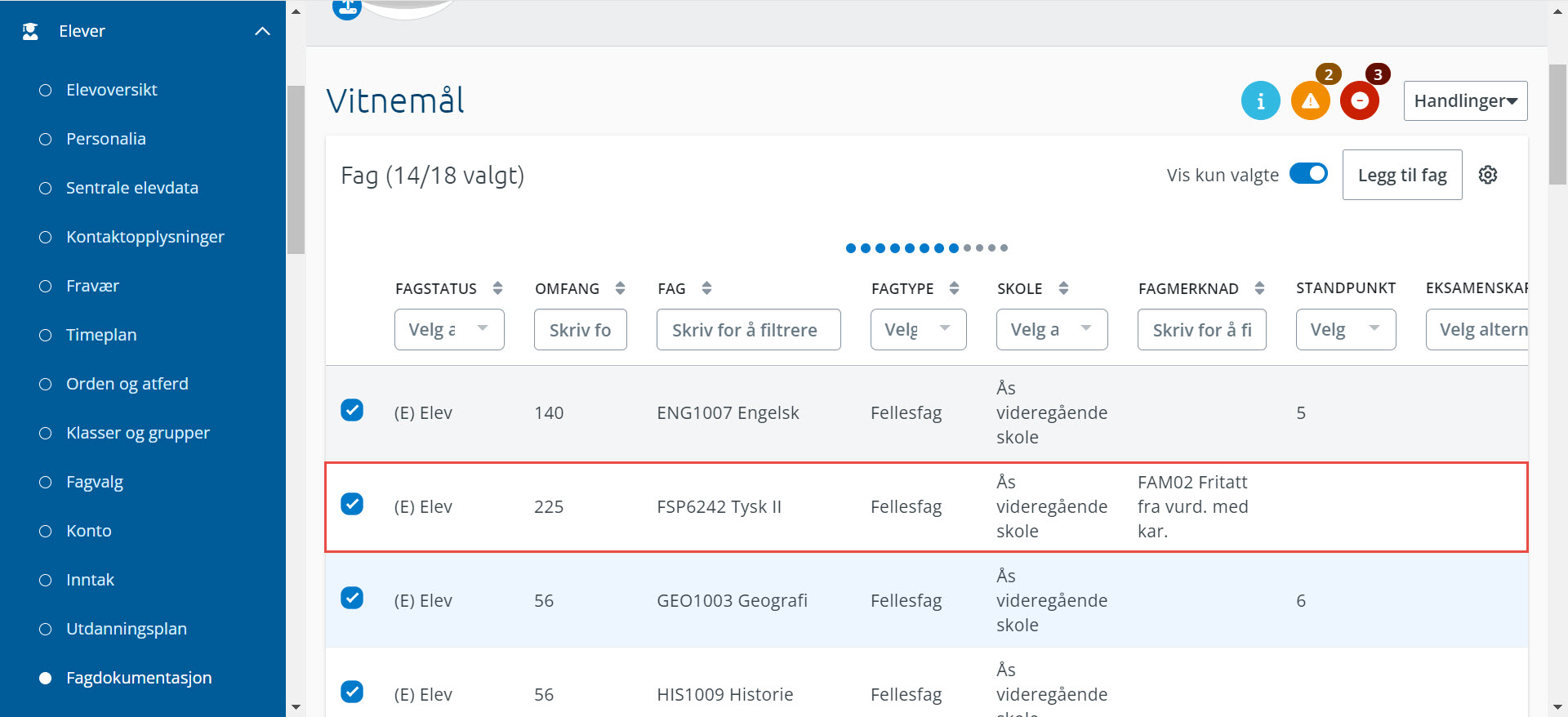The image size is (1568, 717).
Task: Click the Legg til fag button
Action: (x=1401, y=175)
